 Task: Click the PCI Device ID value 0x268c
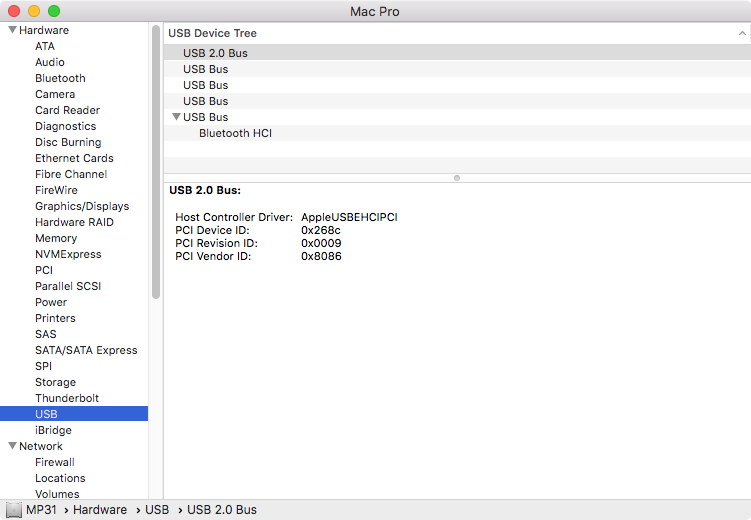320,230
